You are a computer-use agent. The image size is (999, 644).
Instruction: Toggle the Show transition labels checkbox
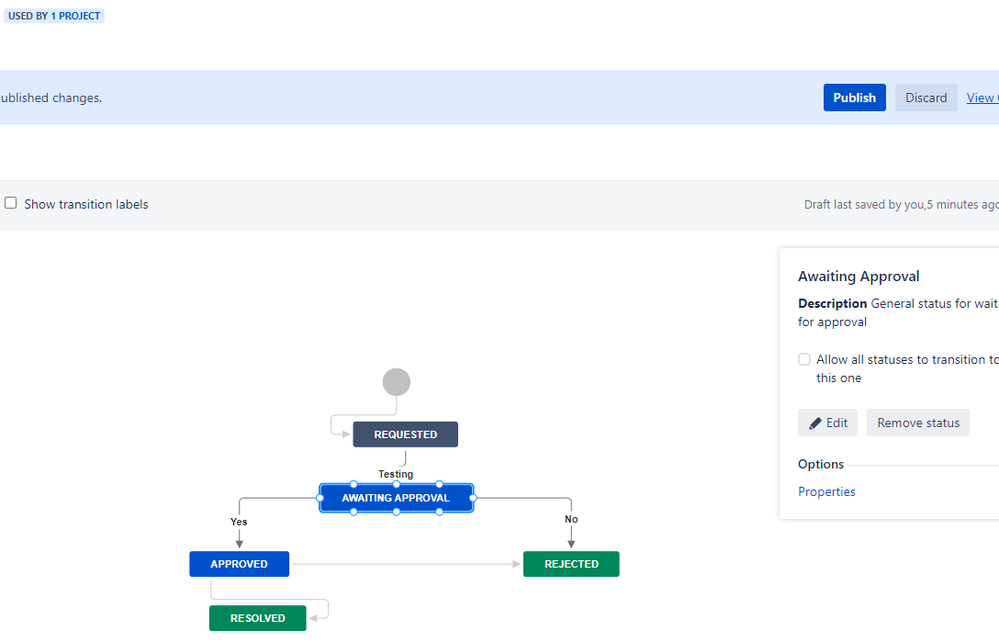coord(10,203)
